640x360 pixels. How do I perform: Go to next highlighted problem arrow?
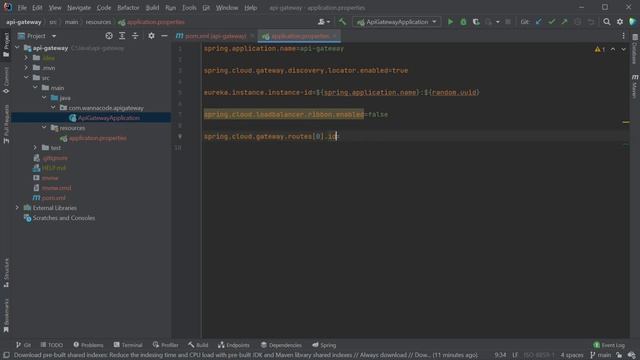tap(623, 49)
